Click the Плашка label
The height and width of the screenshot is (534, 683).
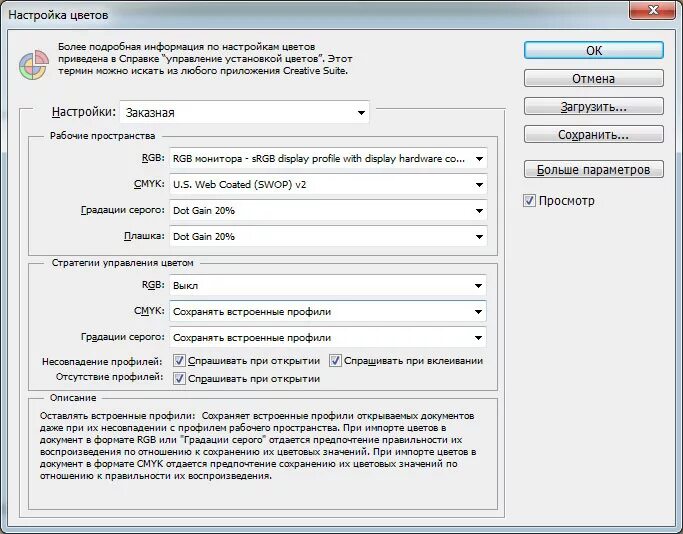pyautogui.click(x=144, y=236)
